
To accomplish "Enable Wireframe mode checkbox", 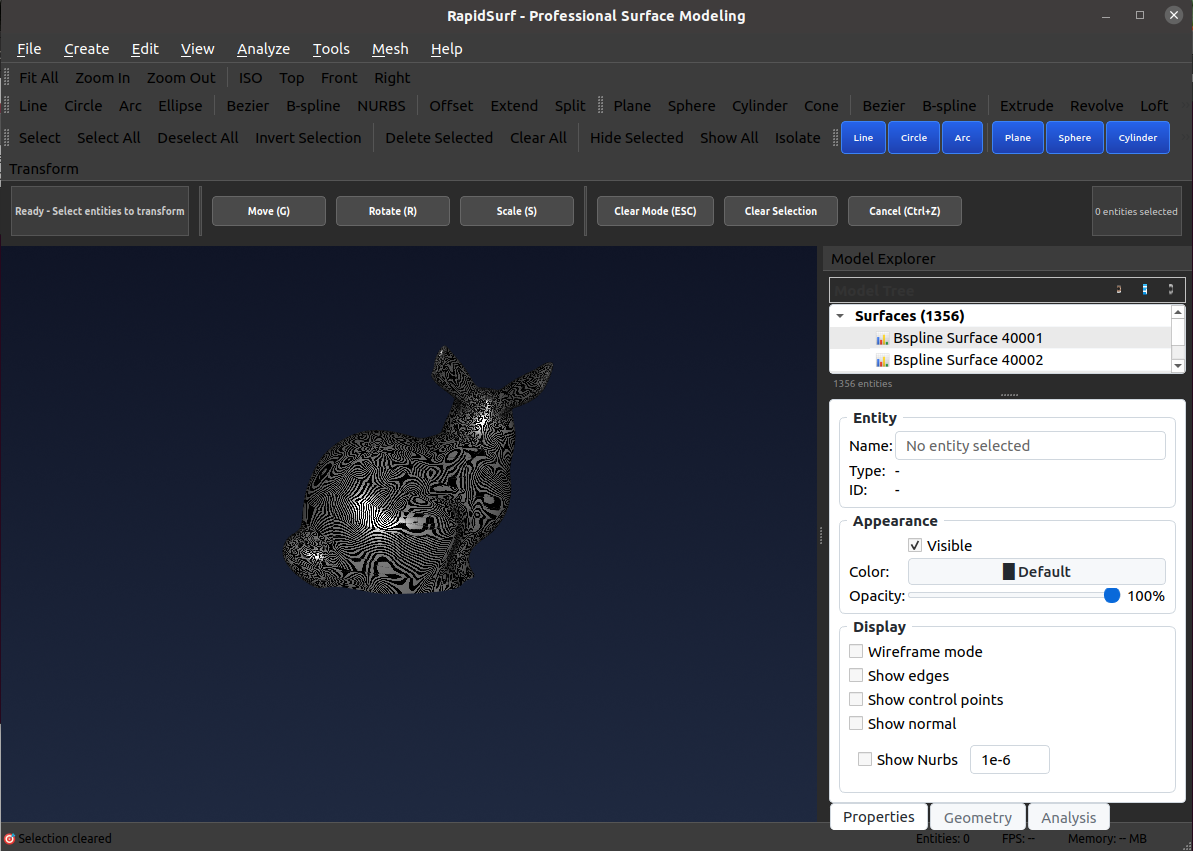I will (x=856, y=652).
